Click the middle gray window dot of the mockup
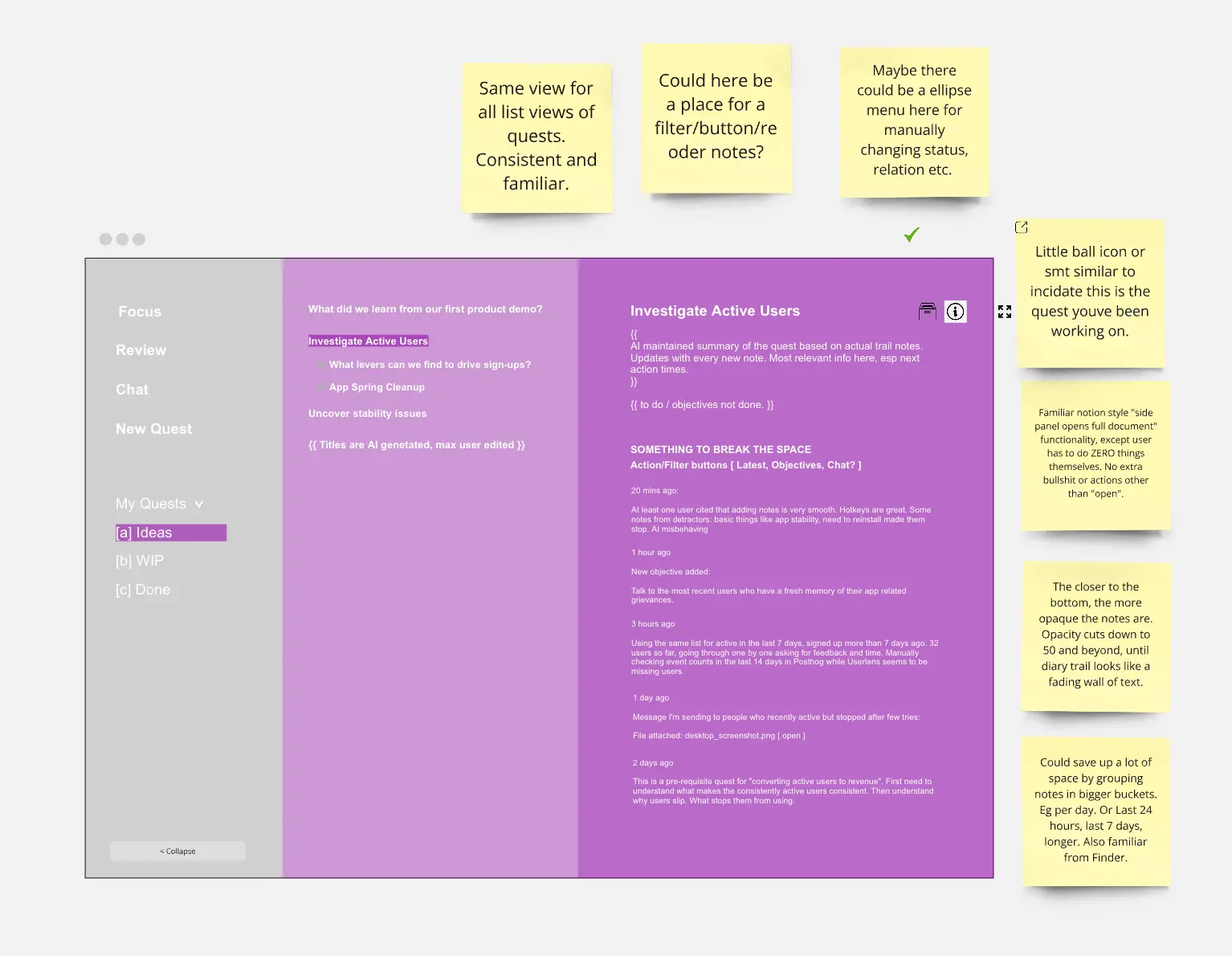 pyautogui.click(x=122, y=239)
